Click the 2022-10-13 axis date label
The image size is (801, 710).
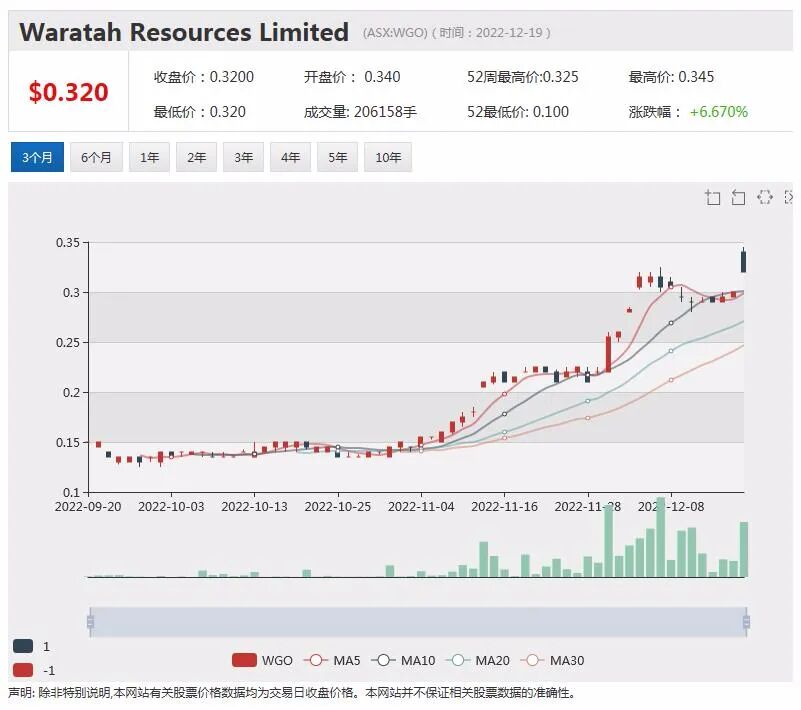(254, 506)
